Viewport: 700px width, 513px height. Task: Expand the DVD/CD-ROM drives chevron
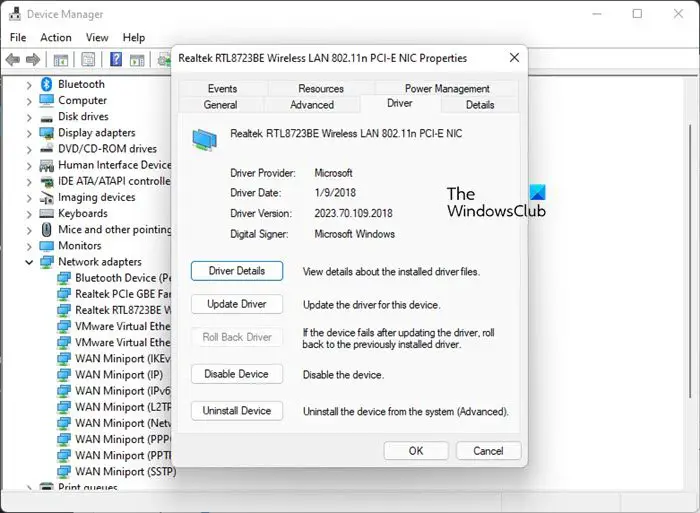[29, 149]
